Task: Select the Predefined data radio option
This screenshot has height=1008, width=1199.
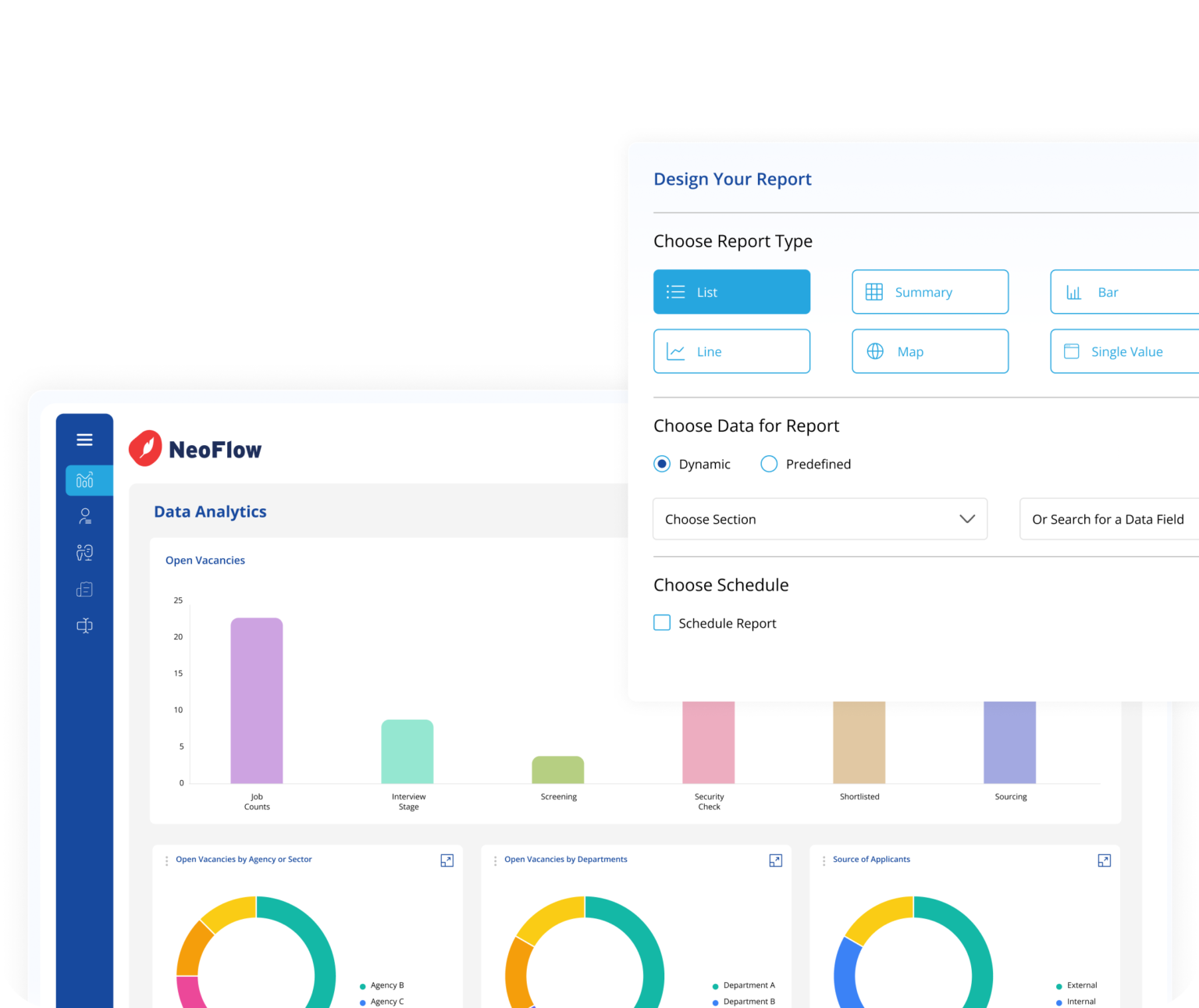Action: tap(769, 464)
